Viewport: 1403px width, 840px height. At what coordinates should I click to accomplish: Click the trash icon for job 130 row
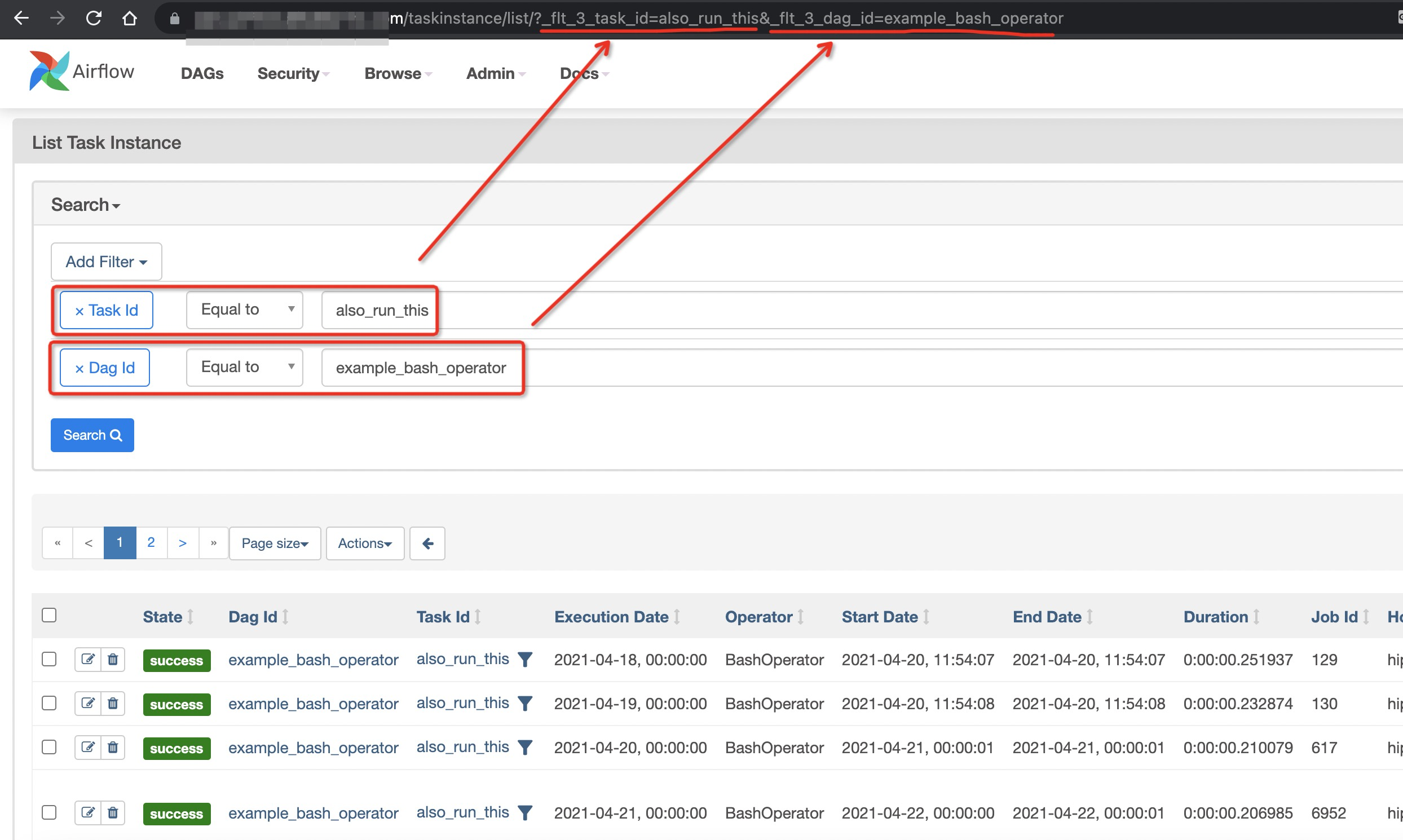[x=113, y=704]
